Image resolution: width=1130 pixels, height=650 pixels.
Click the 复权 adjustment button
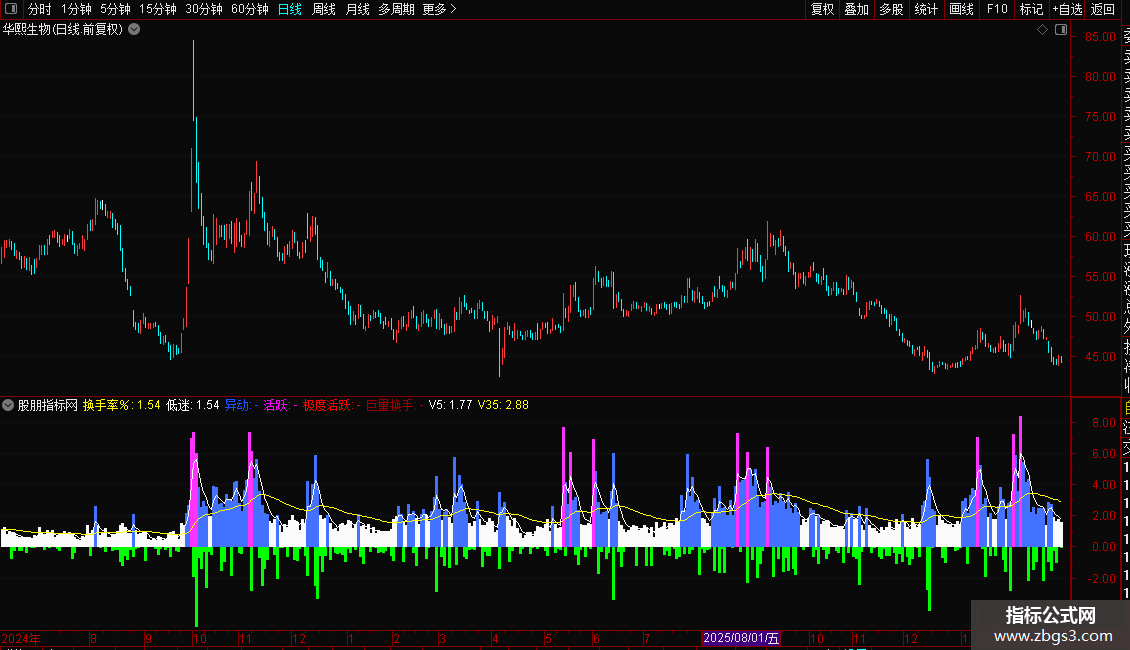point(822,9)
